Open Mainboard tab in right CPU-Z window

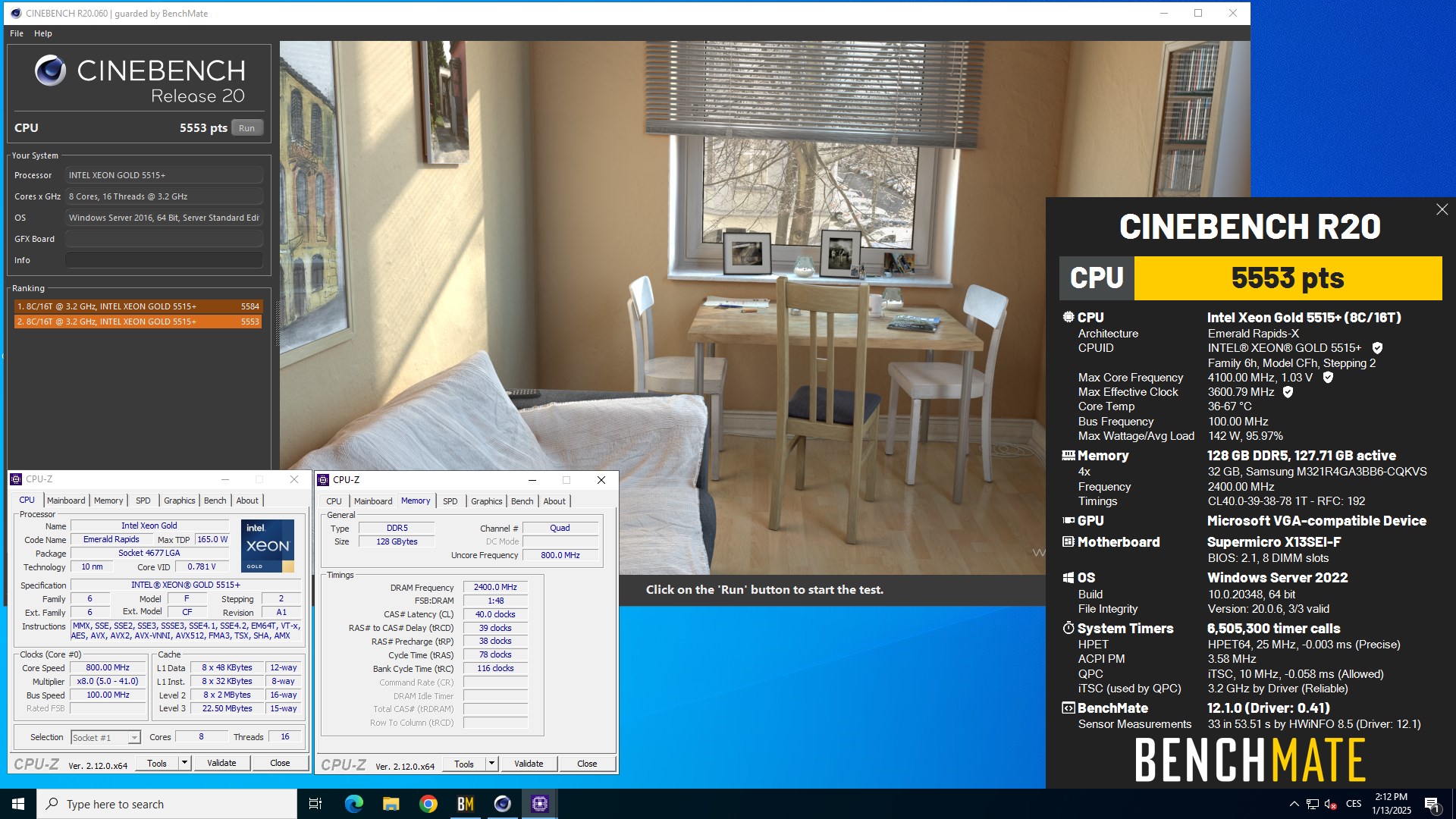[373, 501]
